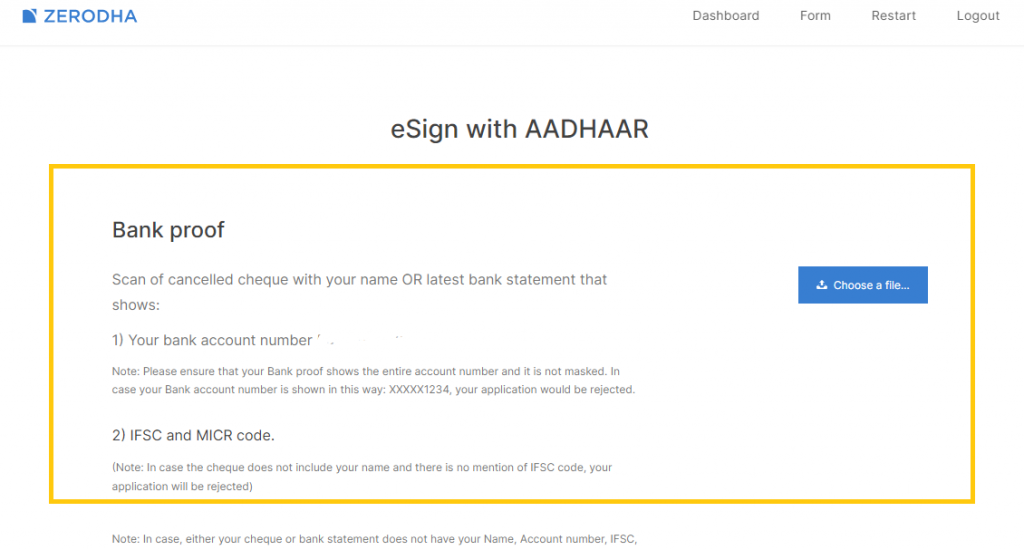Click the Zerodha blue logo icon
The image size is (1024, 550).
coord(29,16)
